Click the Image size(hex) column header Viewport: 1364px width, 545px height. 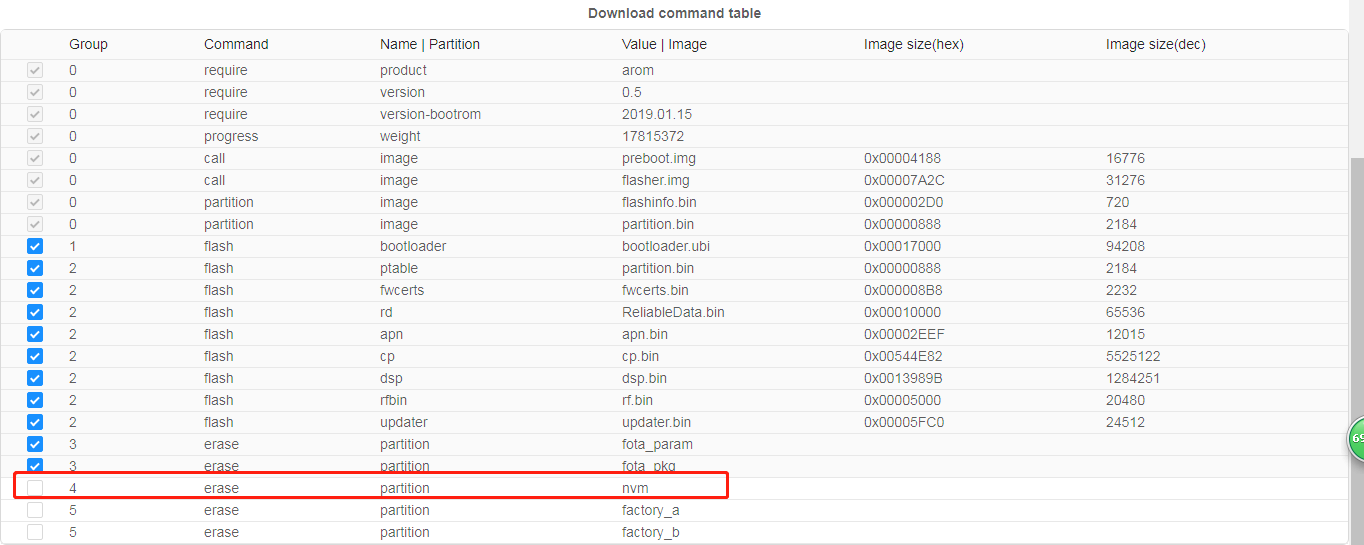913,44
